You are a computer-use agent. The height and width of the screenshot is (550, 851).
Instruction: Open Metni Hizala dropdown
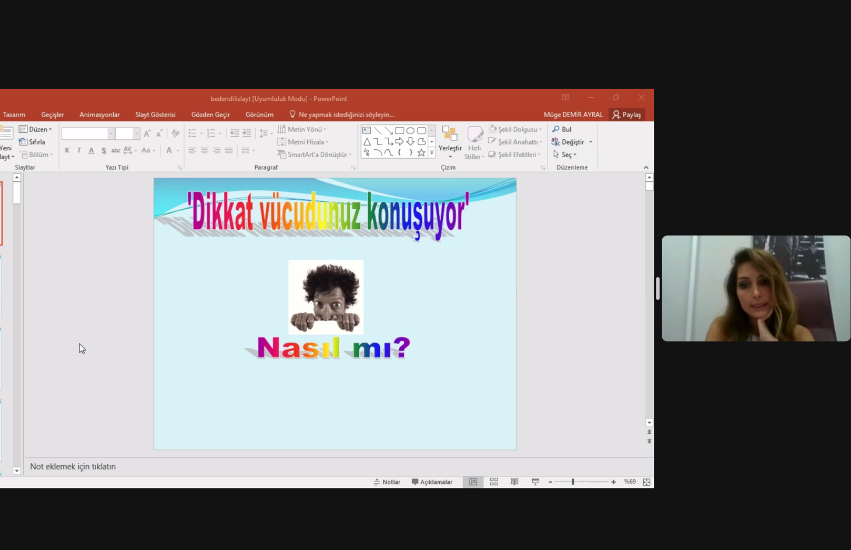click(x=303, y=142)
